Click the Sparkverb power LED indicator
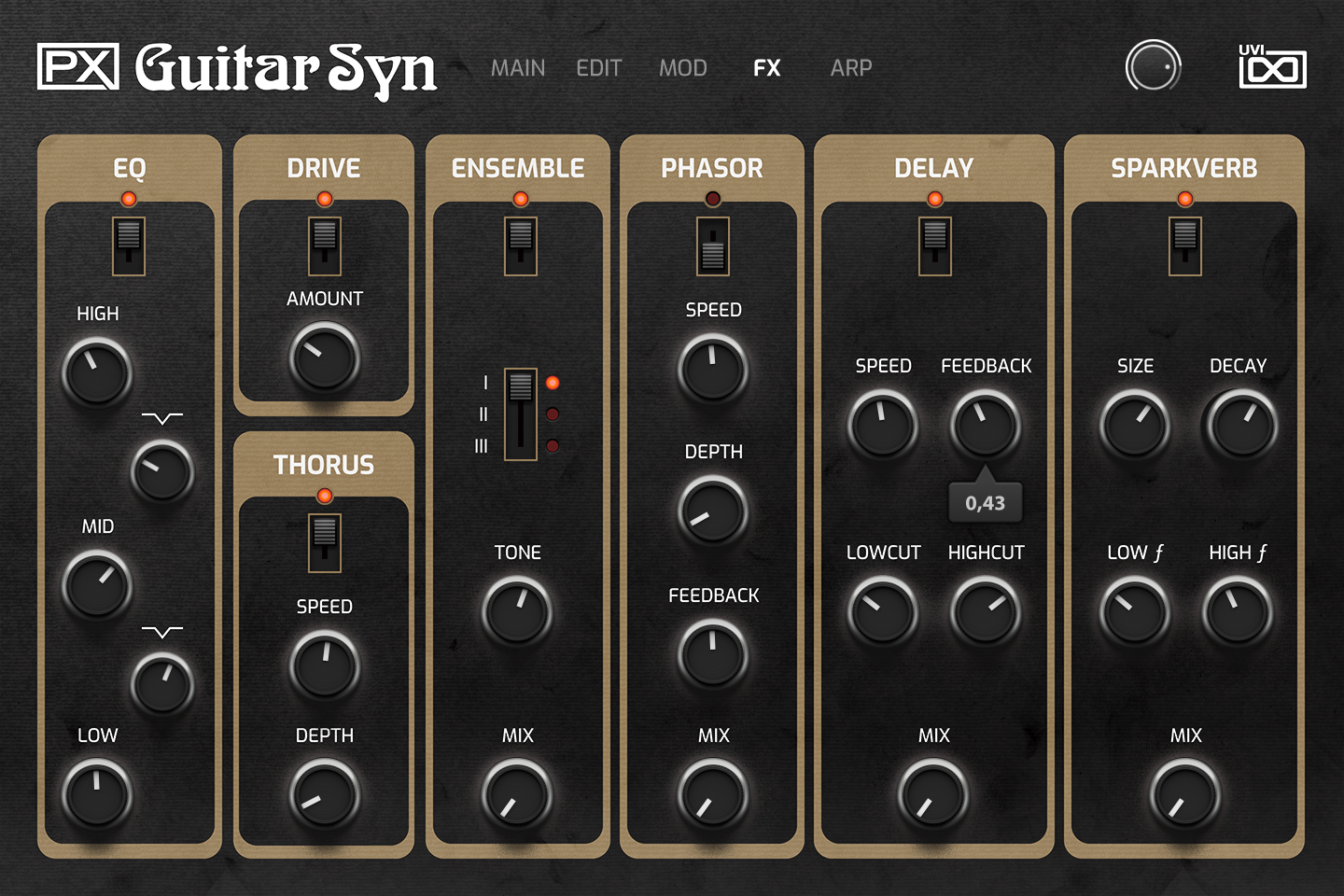 coord(1185,199)
